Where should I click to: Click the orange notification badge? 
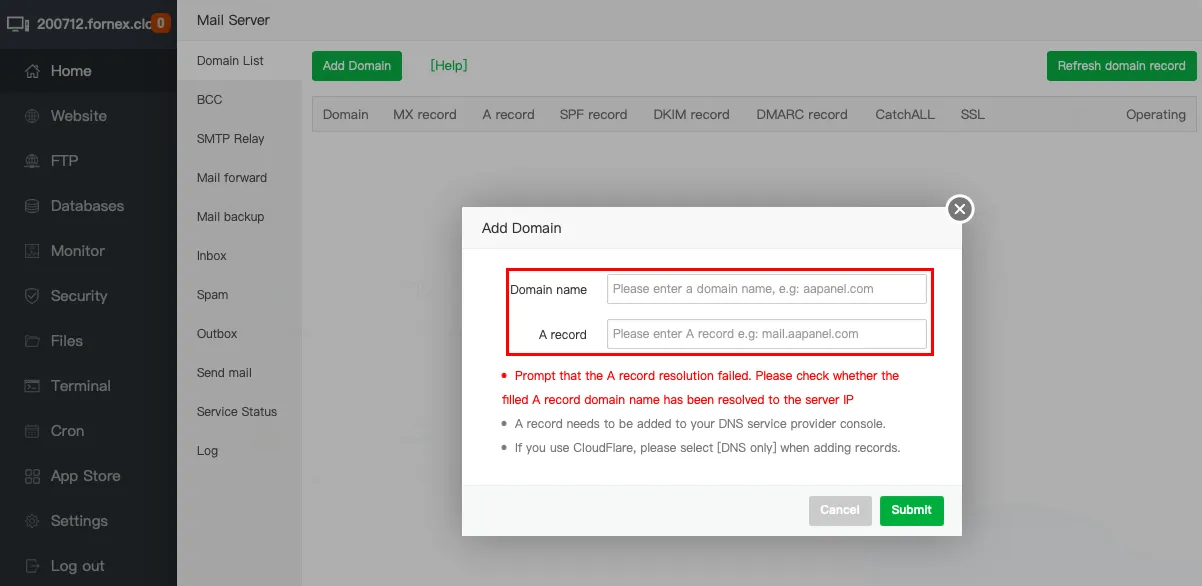click(161, 23)
